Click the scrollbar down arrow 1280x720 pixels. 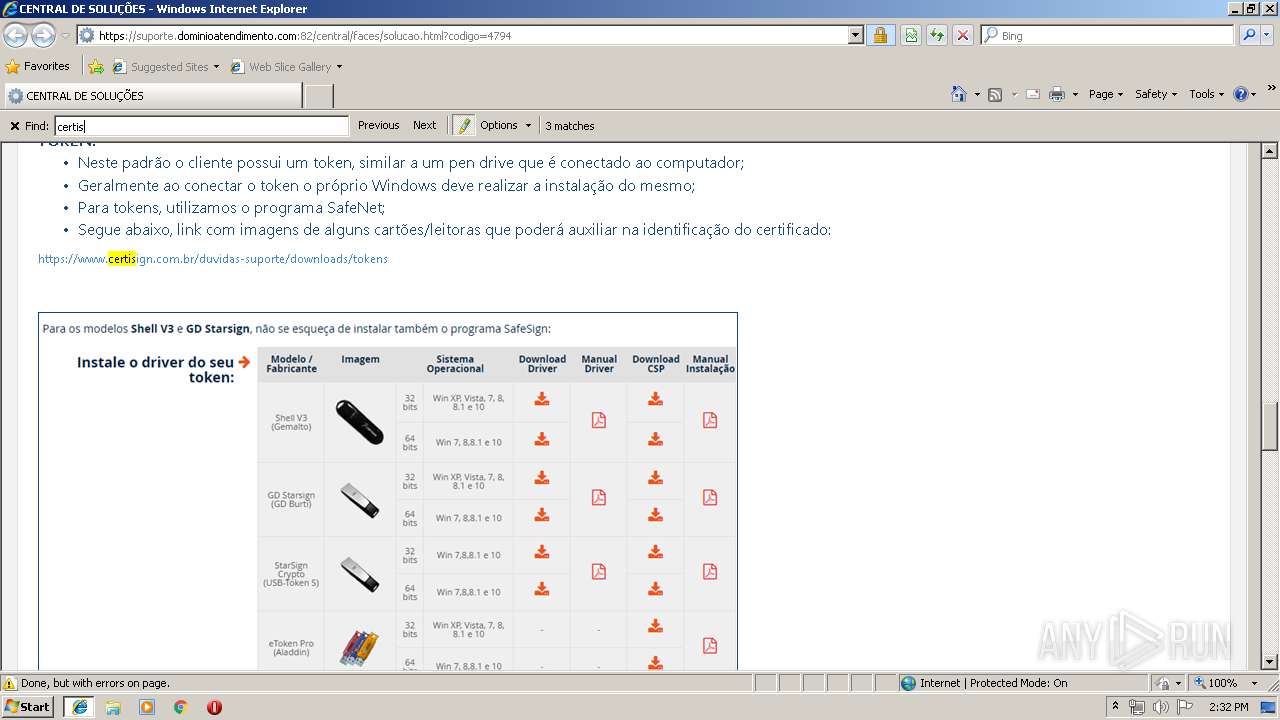pos(1270,661)
